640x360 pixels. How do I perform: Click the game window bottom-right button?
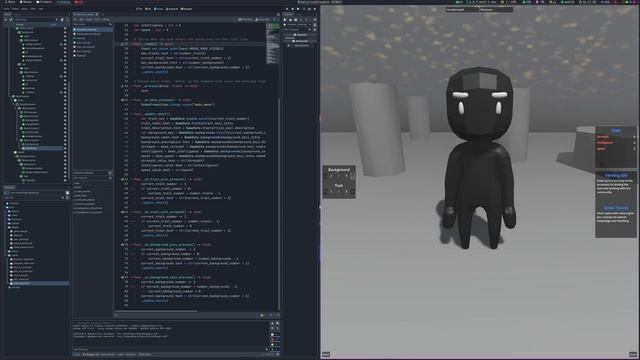[633, 354]
